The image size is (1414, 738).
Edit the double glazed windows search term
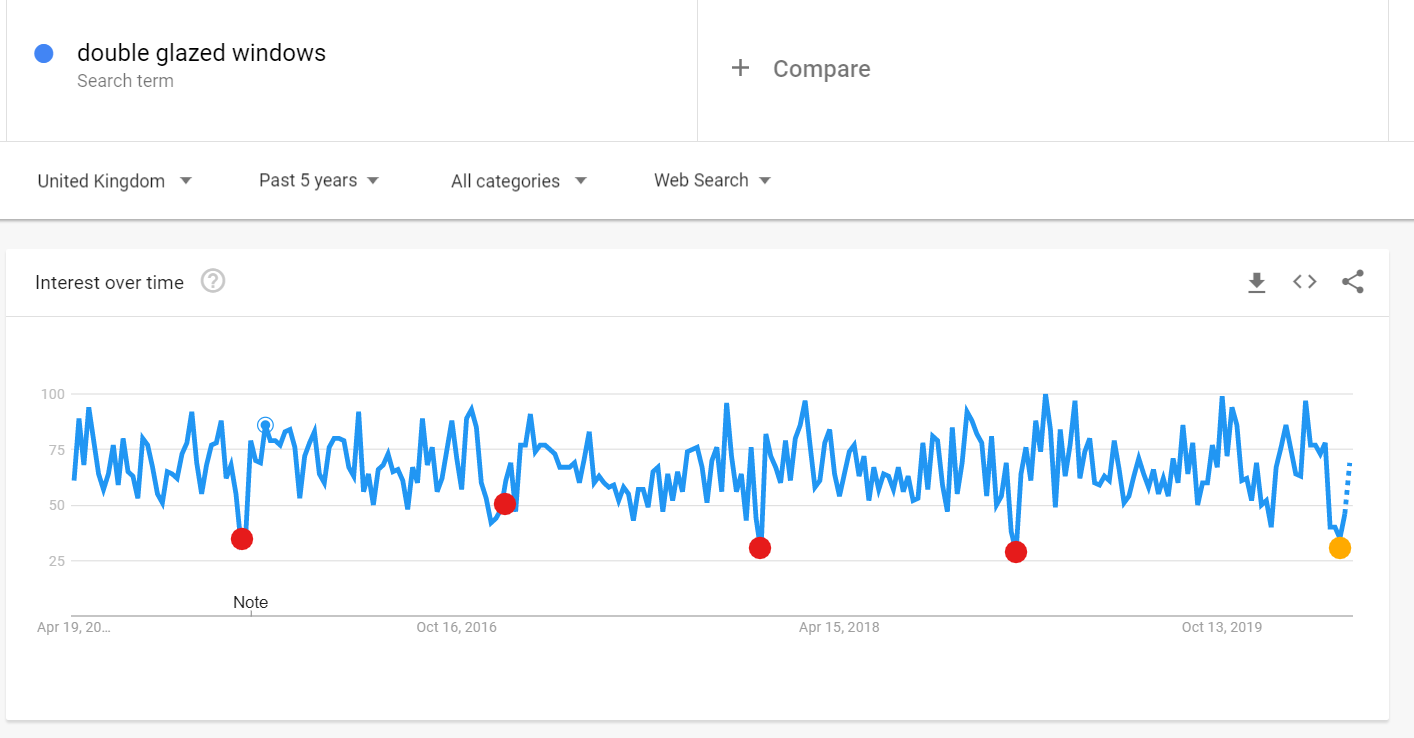point(201,53)
